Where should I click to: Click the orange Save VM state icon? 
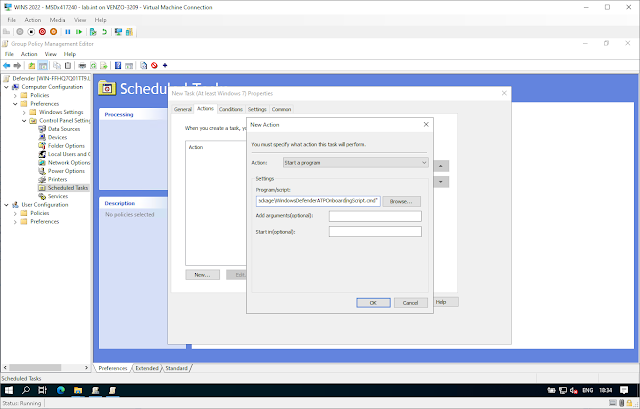[x=53, y=32]
